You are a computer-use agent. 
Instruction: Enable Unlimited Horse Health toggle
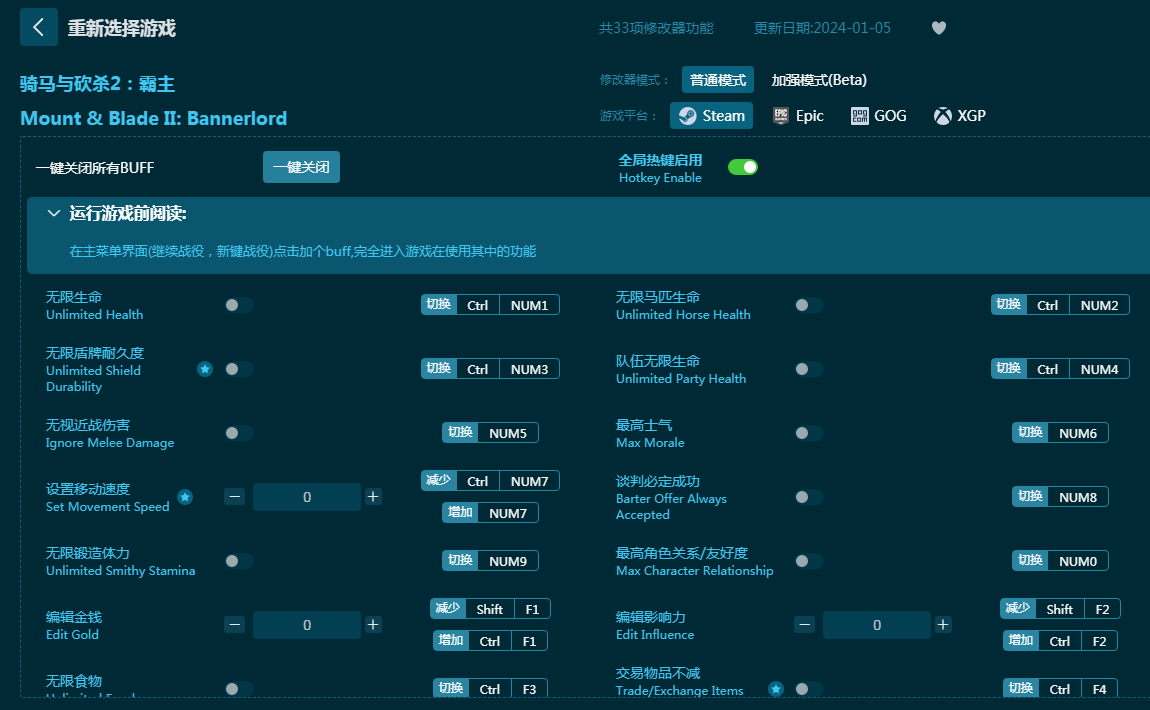pyautogui.click(x=809, y=305)
